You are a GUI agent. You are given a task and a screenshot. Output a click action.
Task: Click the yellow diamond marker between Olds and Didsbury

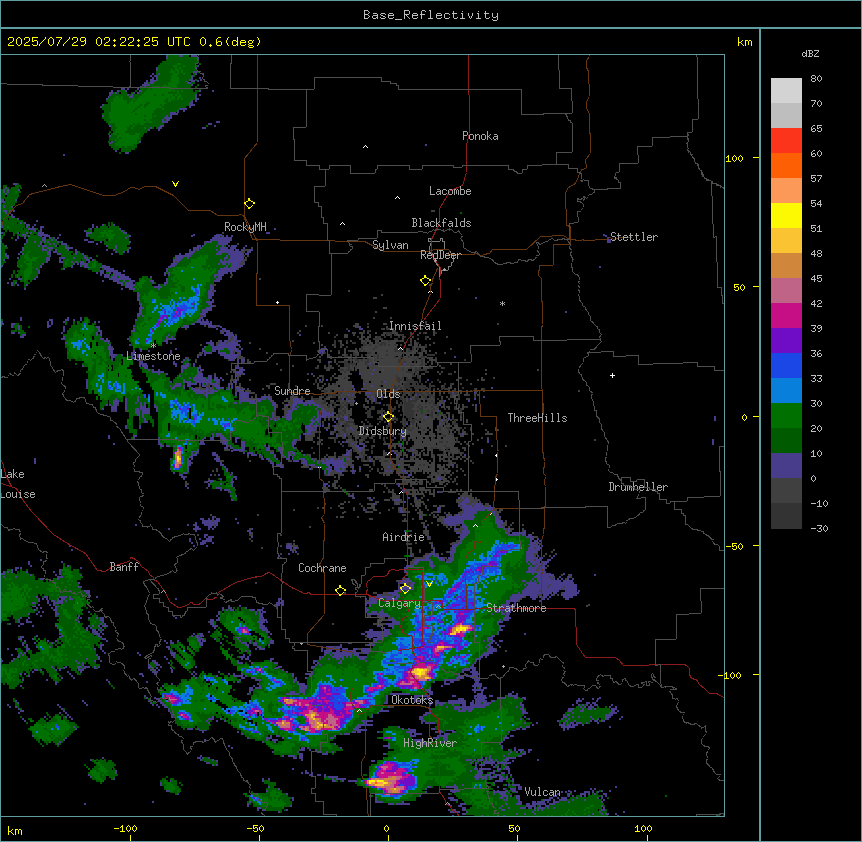coord(388,417)
